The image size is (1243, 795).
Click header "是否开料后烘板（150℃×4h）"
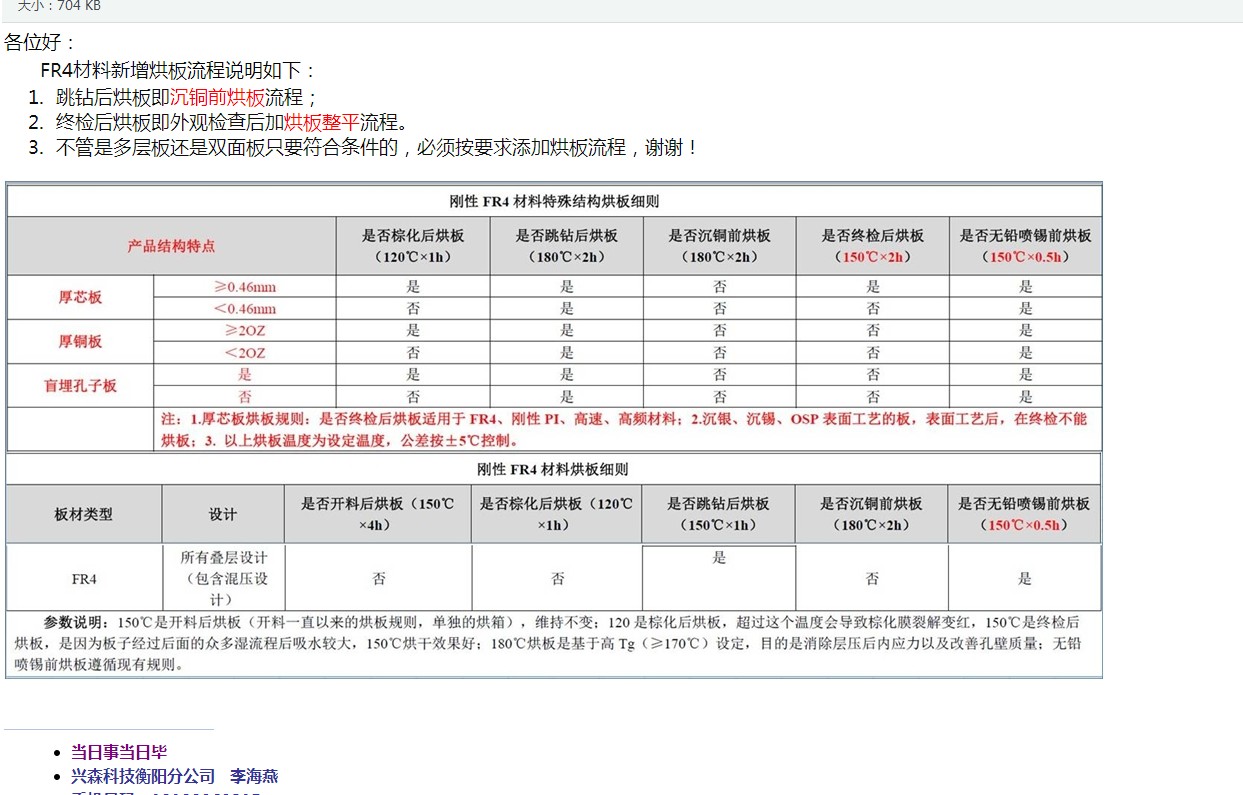377,515
